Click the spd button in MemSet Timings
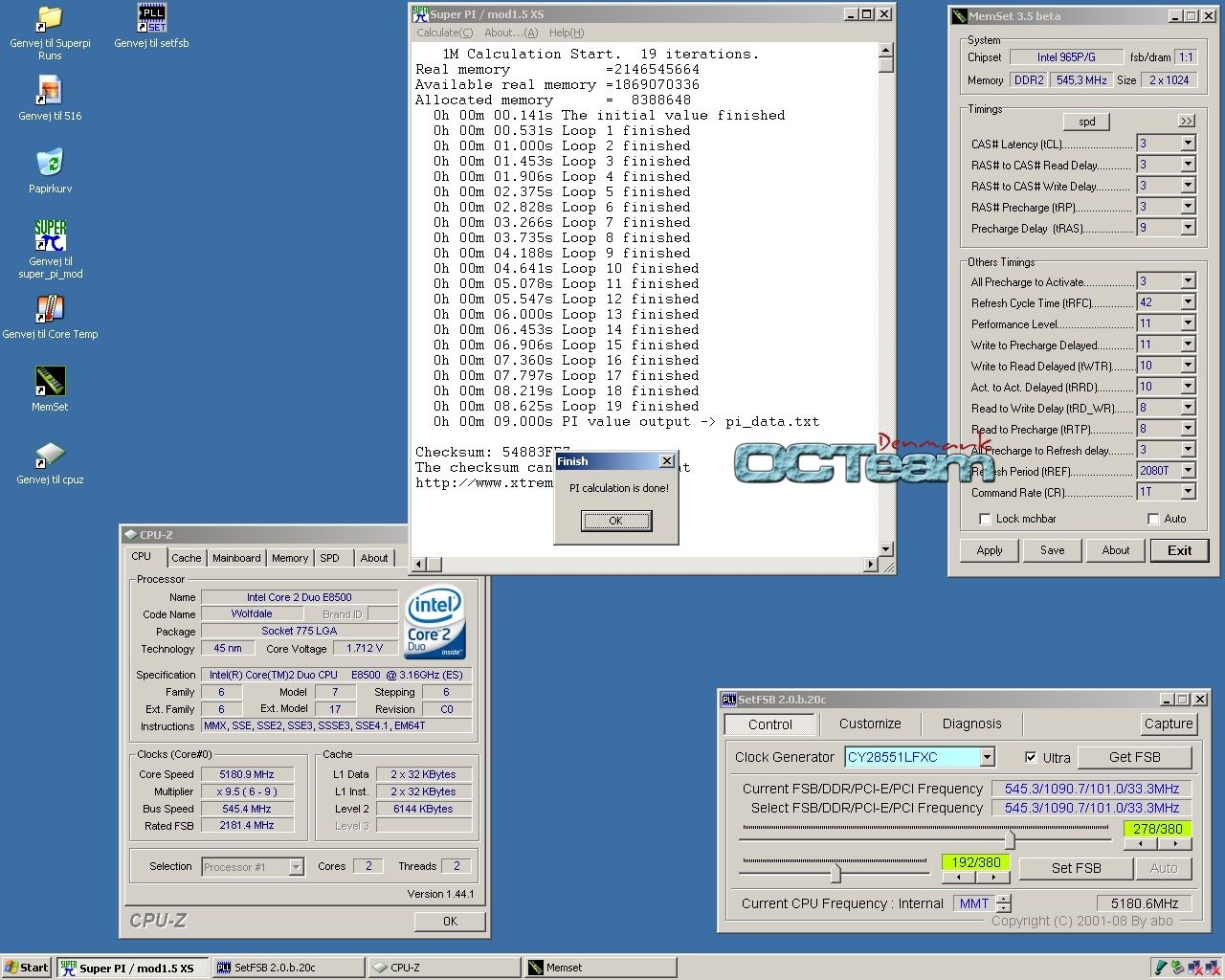Screen dimensions: 1225x980 pos(1087,122)
